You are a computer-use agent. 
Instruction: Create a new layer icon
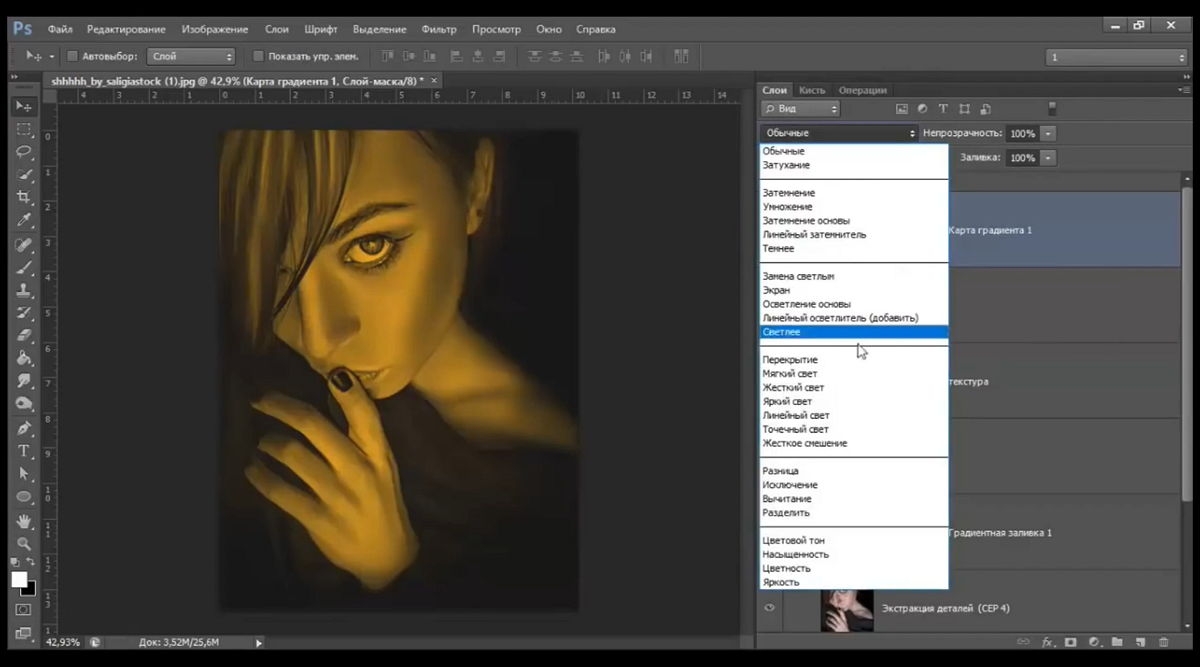[x=1139, y=642]
